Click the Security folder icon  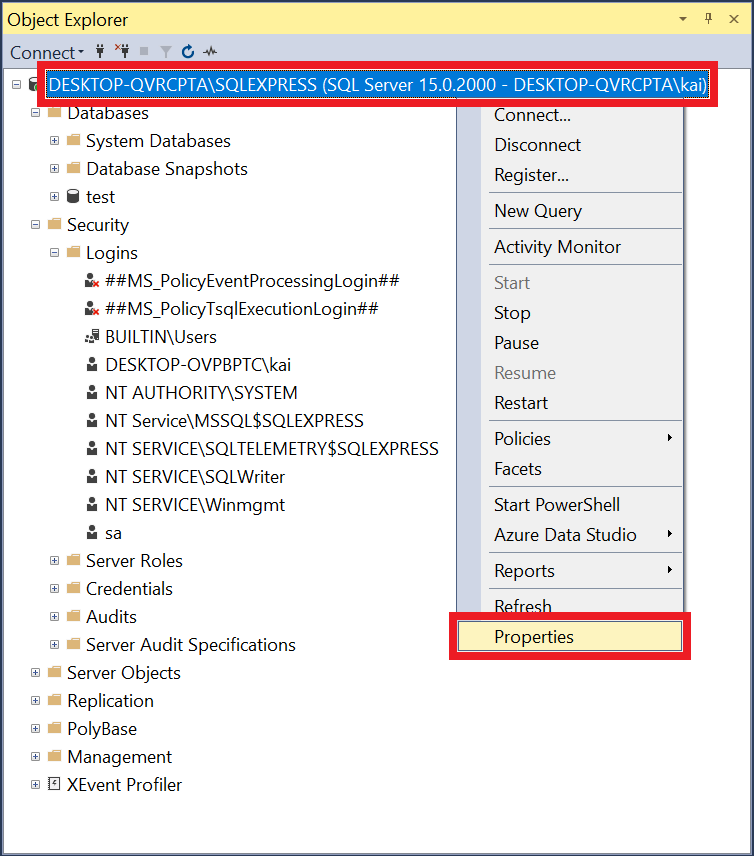click(x=55, y=224)
